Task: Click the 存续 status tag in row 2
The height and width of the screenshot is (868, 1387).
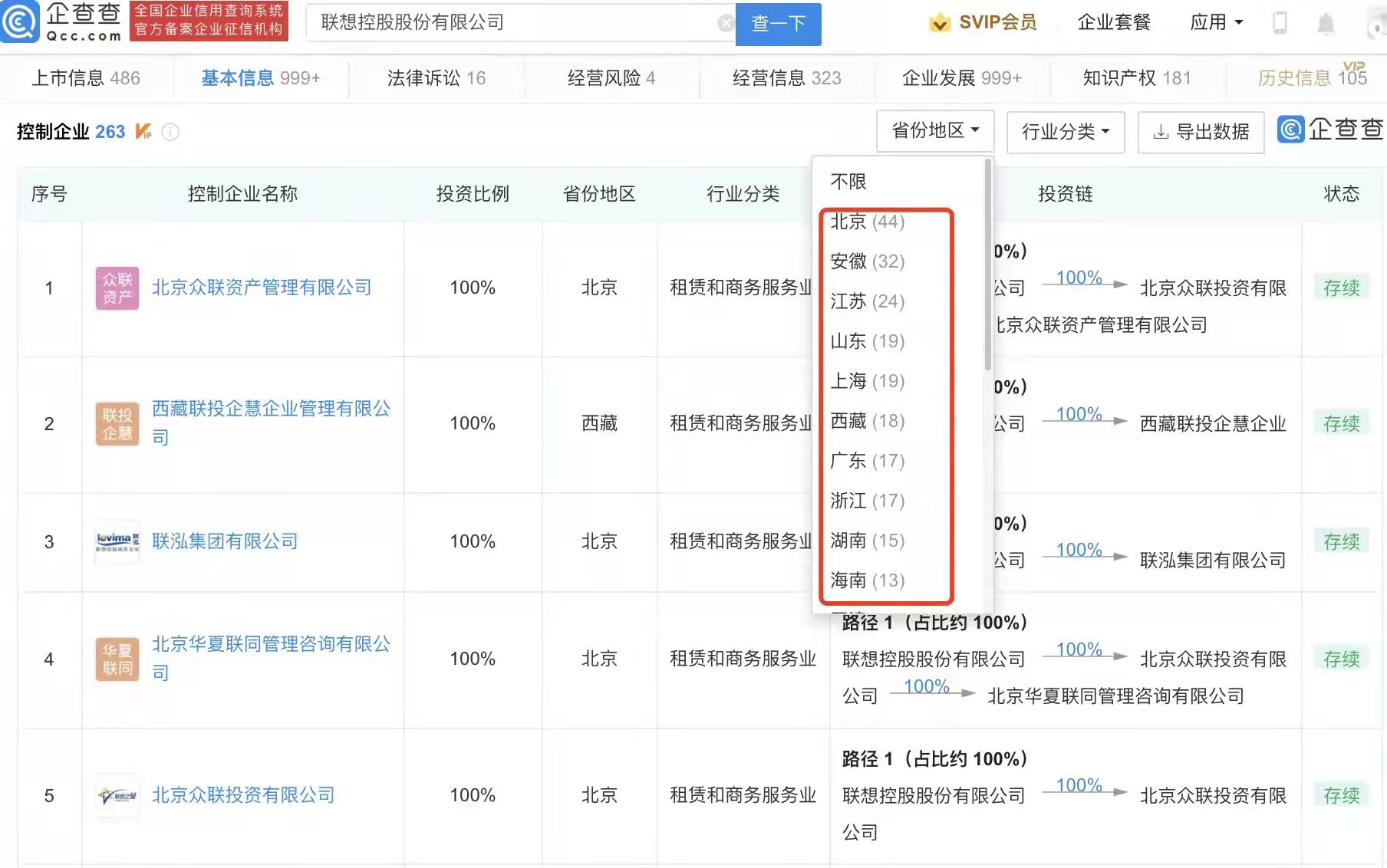Action: click(x=1341, y=423)
